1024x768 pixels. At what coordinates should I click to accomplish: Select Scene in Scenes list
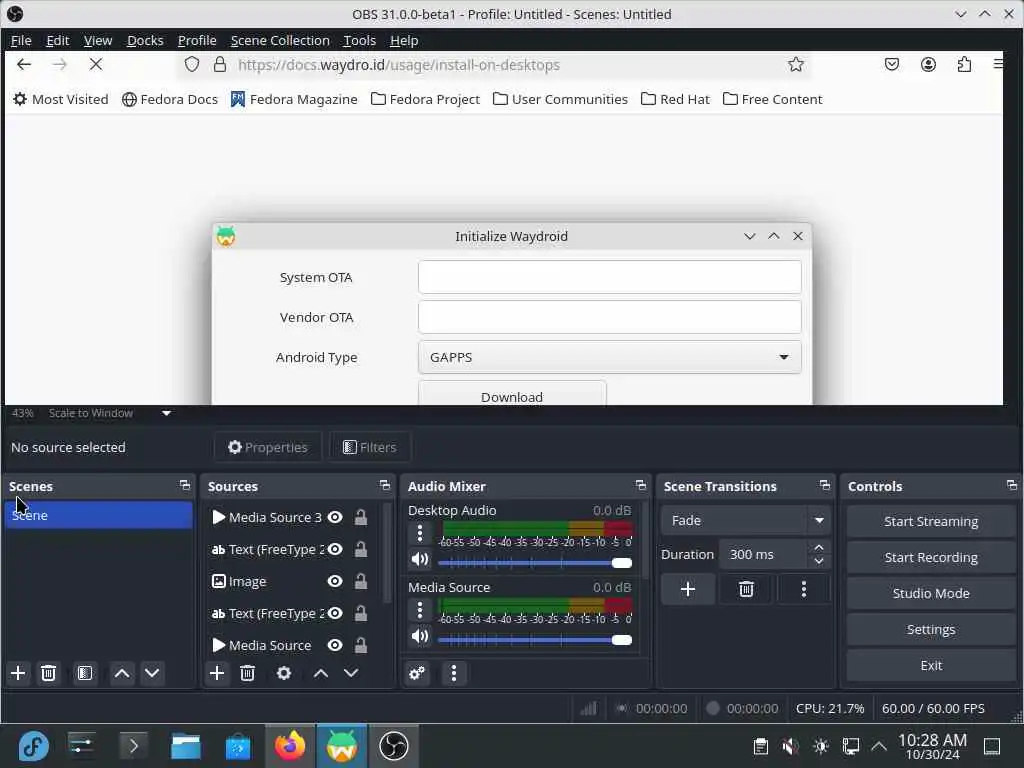(99, 515)
